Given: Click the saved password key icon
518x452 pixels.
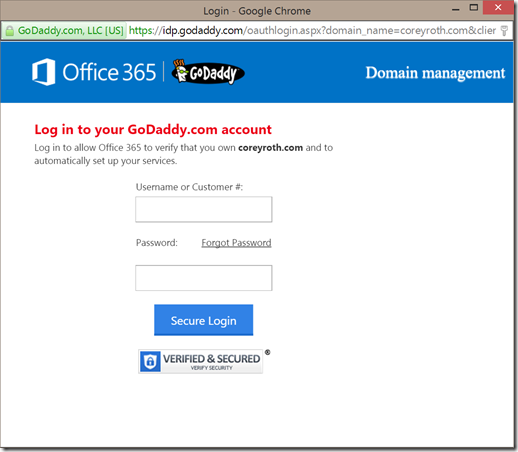Looking at the screenshot, I should pos(504,30).
